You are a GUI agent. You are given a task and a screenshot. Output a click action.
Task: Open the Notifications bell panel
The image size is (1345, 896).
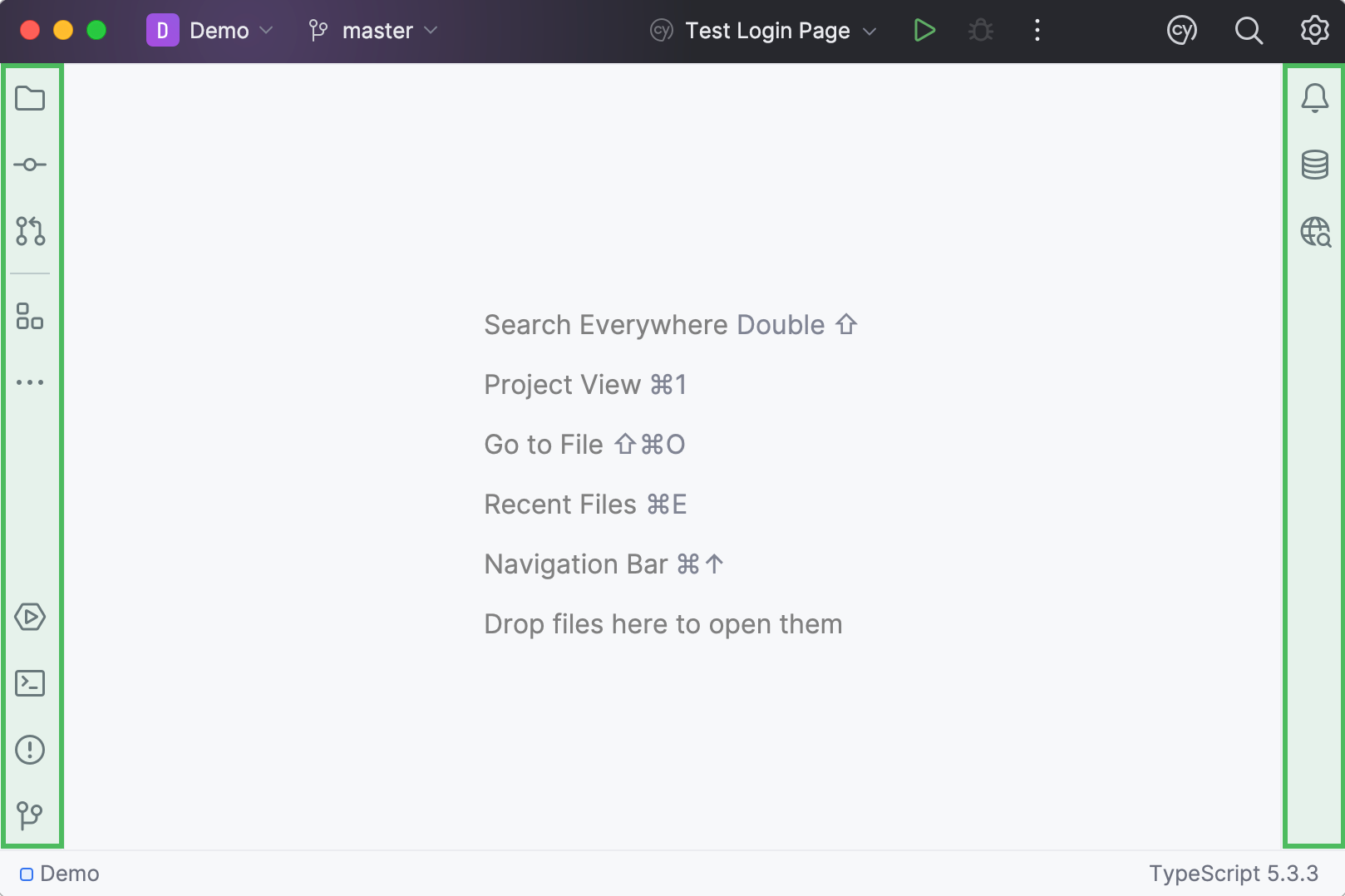coord(1315,98)
